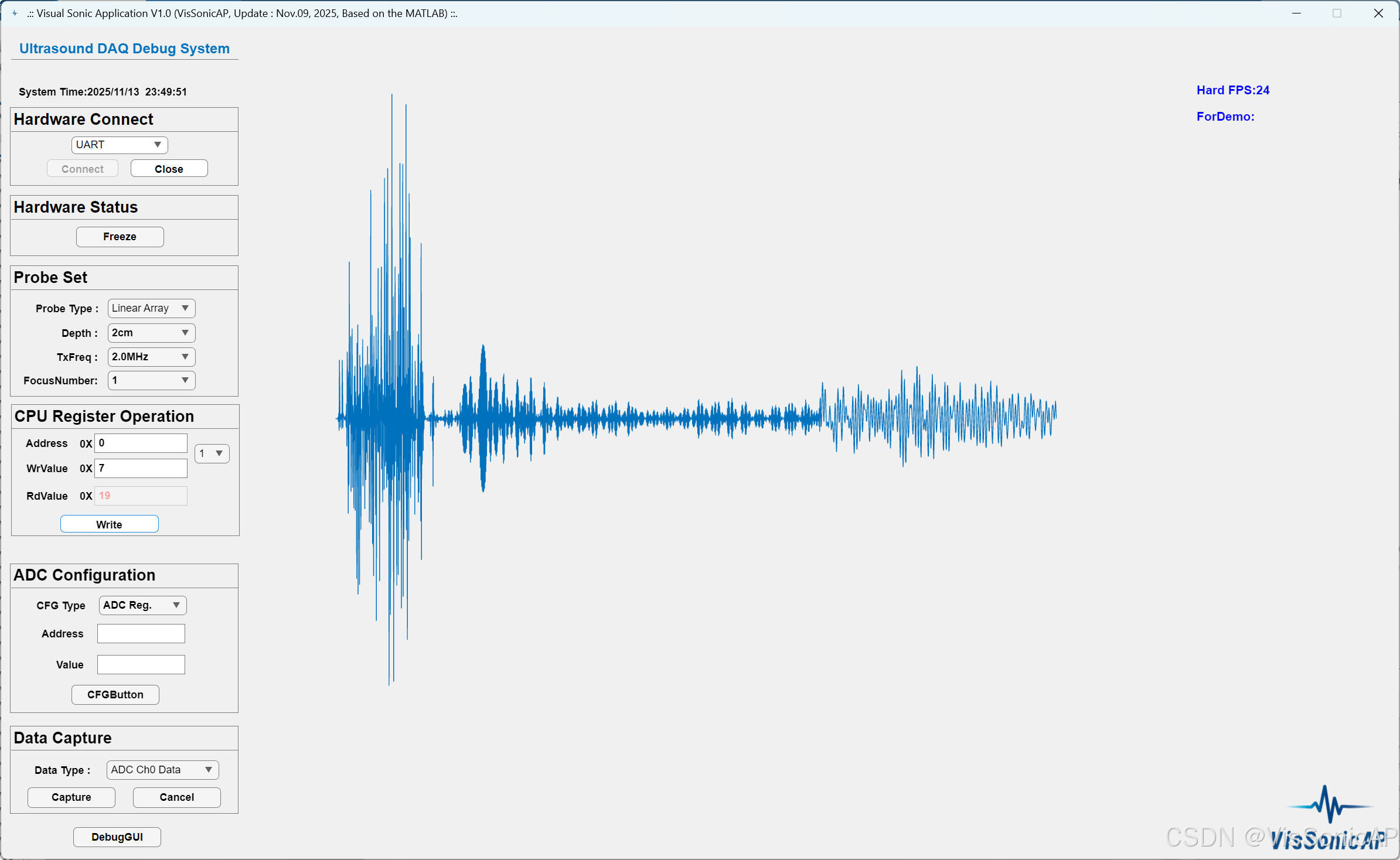Click the app icon in title bar
1400x860 pixels.
point(15,13)
